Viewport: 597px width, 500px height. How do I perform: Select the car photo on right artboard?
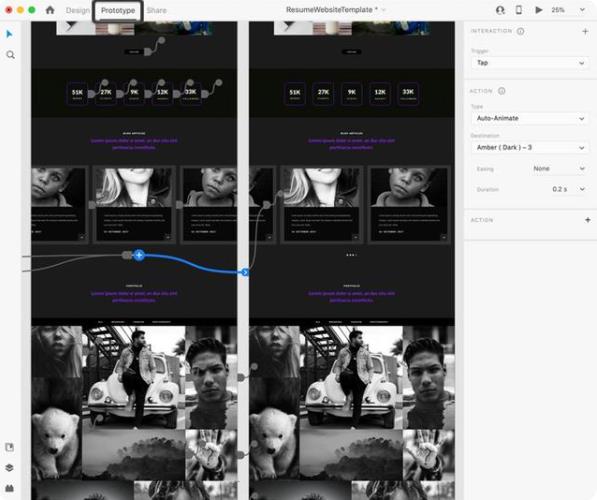tap(351, 377)
